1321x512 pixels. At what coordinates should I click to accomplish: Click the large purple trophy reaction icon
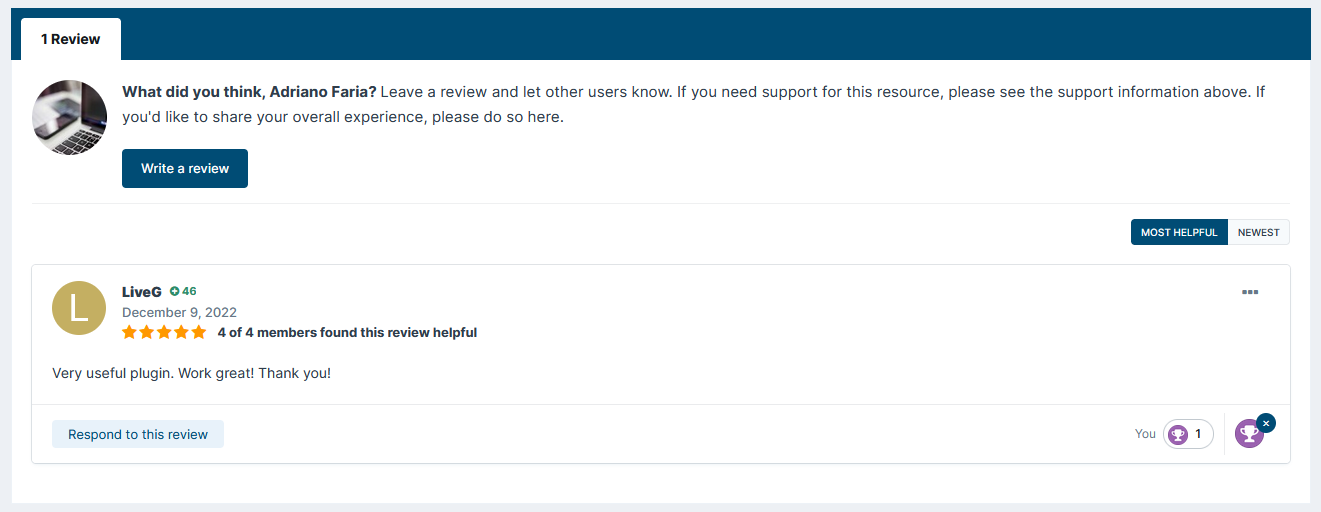click(x=1248, y=434)
